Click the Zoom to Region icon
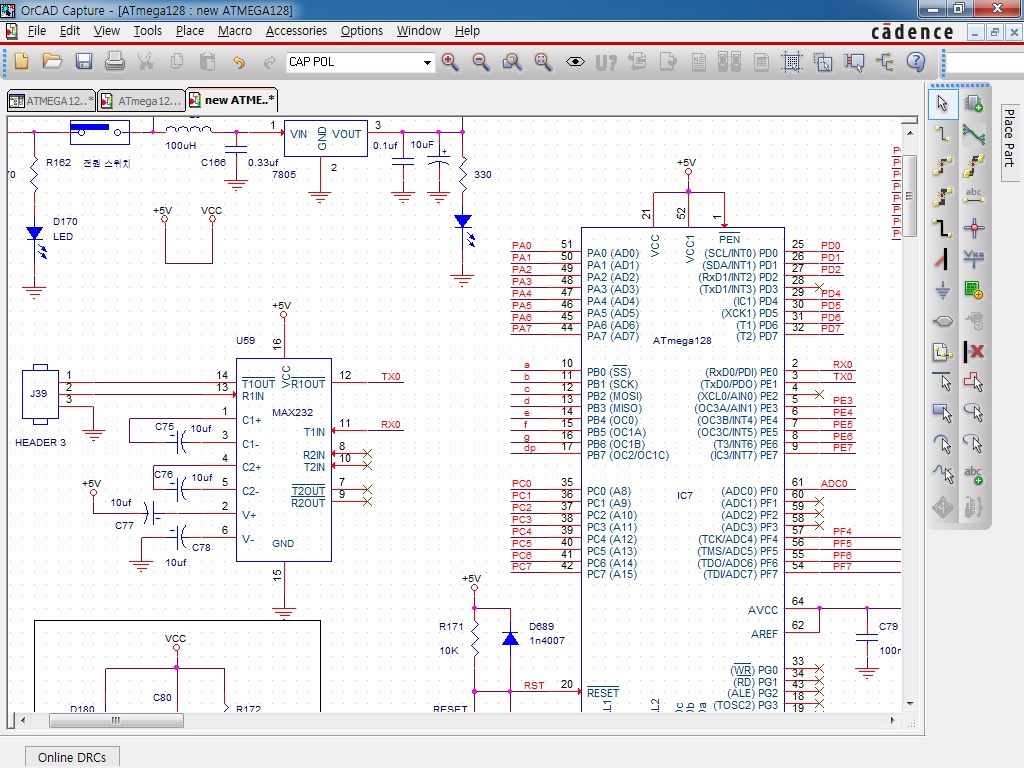The width and height of the screenshot is (1024, 768). click(x=513, y=61)
